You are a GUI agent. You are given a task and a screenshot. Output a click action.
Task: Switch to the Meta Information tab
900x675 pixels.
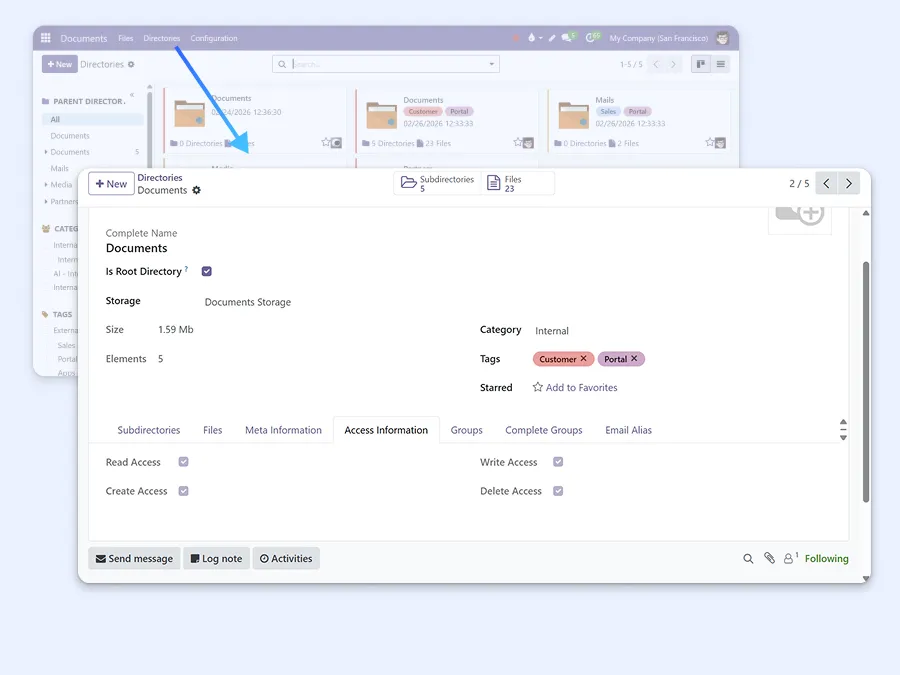[x=283, y=429]
